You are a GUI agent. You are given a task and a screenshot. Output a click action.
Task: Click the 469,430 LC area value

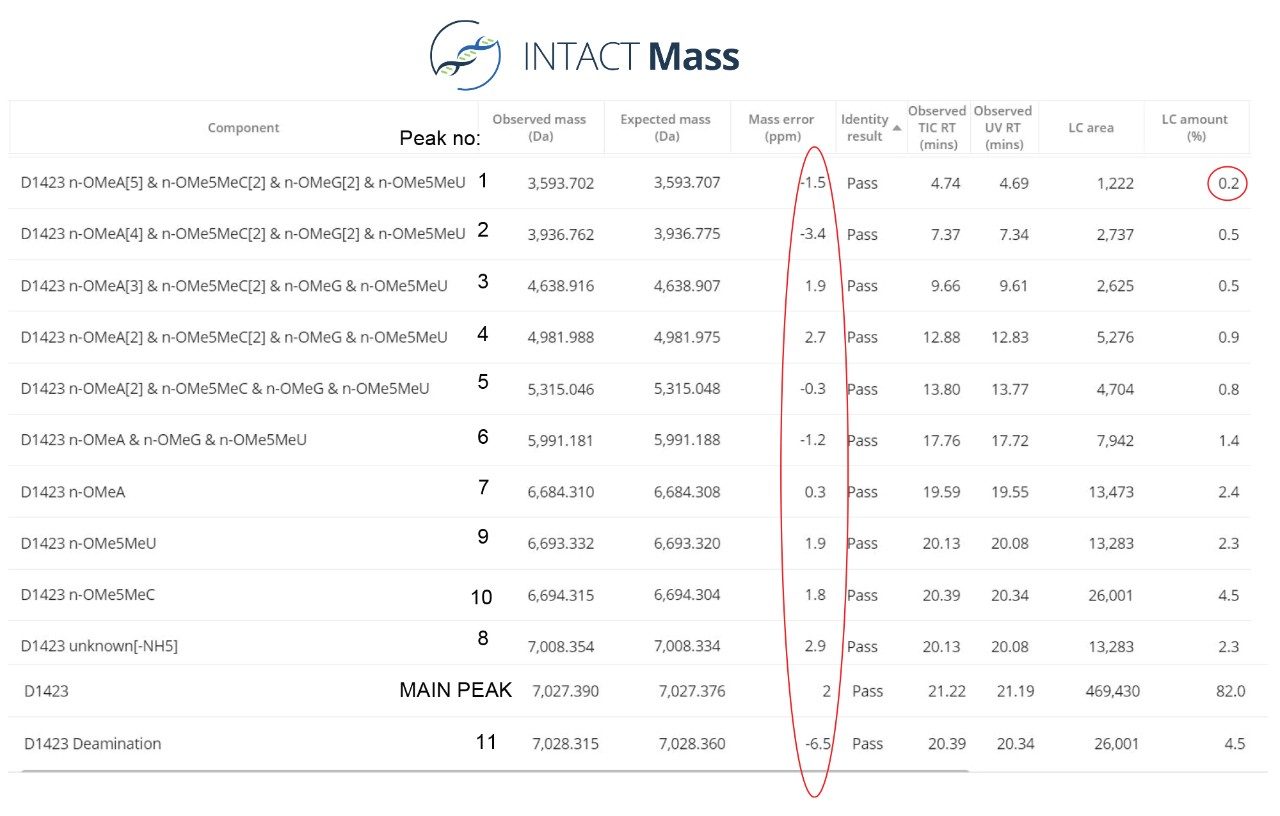[1113, 690]
